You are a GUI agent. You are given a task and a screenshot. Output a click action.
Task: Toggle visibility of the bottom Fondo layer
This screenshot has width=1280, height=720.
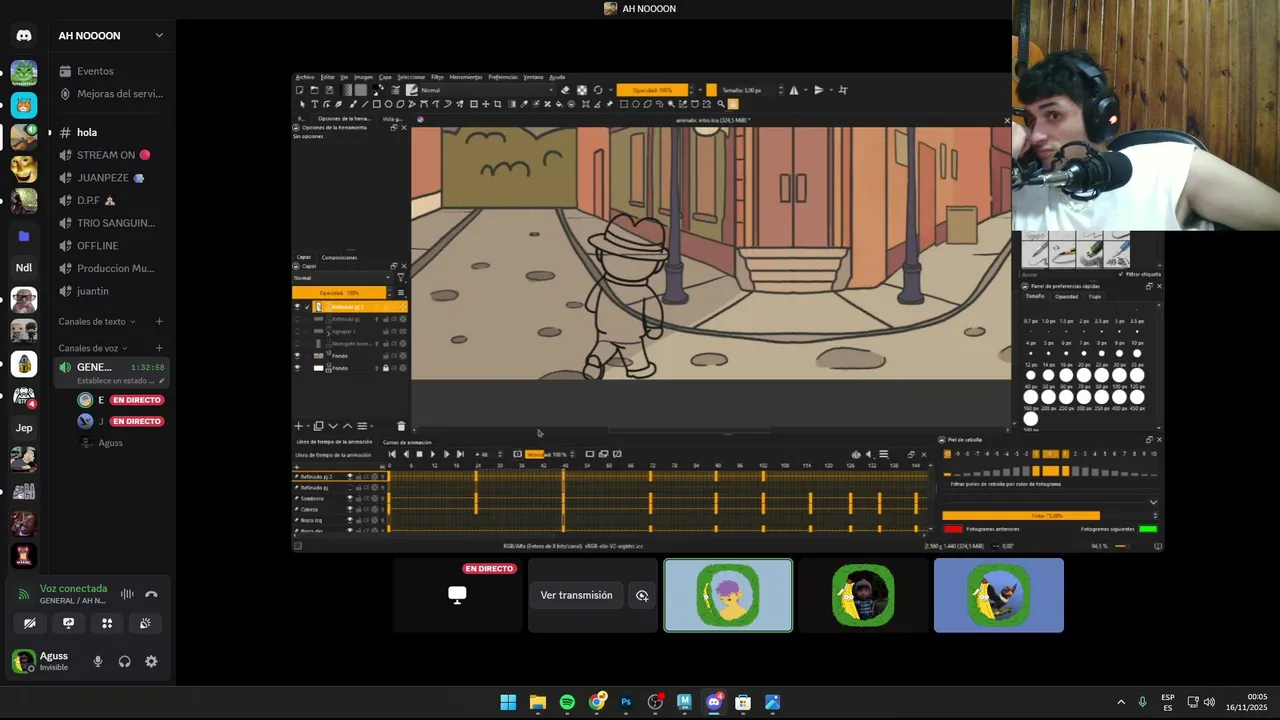click(297, 368)
